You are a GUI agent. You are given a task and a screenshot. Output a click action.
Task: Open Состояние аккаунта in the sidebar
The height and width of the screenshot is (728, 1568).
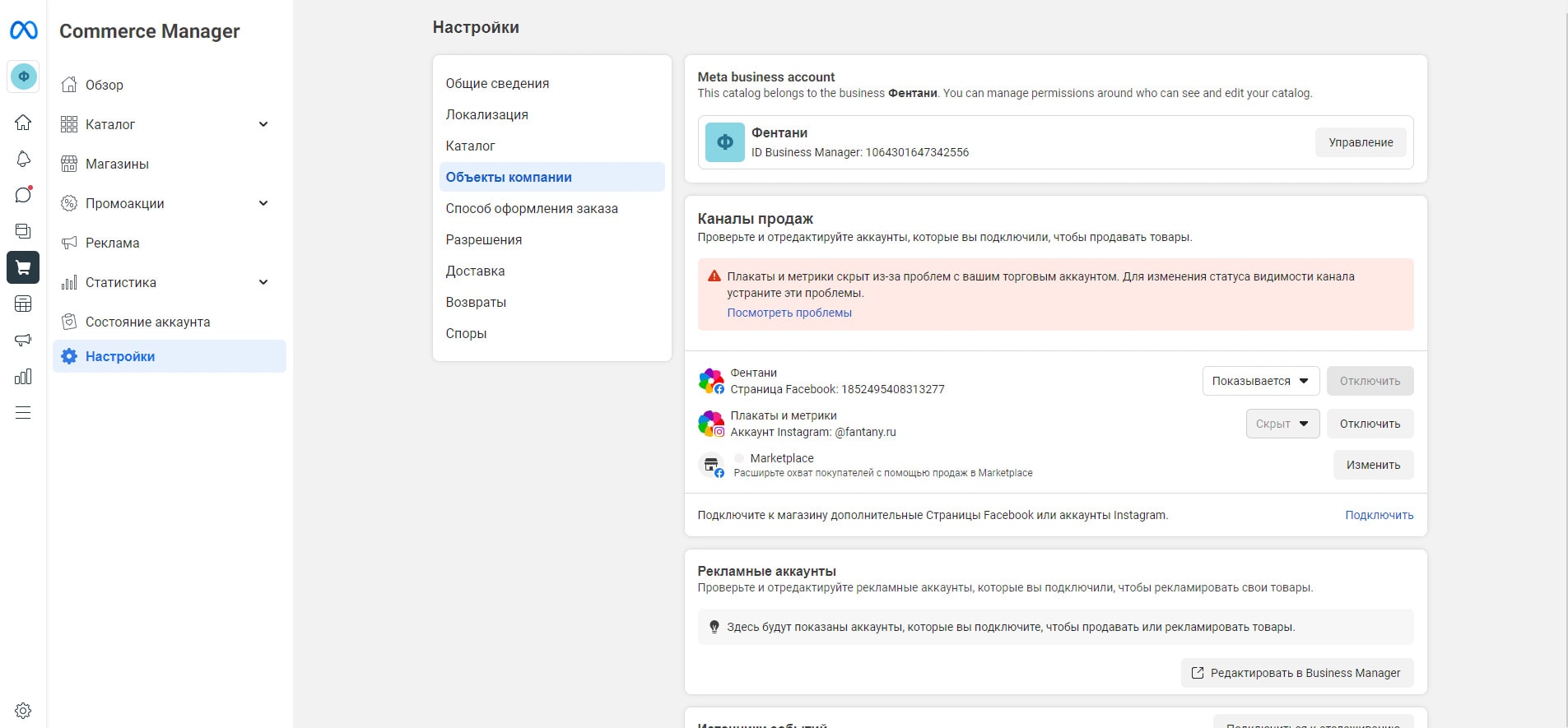pyautogui.click(x=170, y=322)
